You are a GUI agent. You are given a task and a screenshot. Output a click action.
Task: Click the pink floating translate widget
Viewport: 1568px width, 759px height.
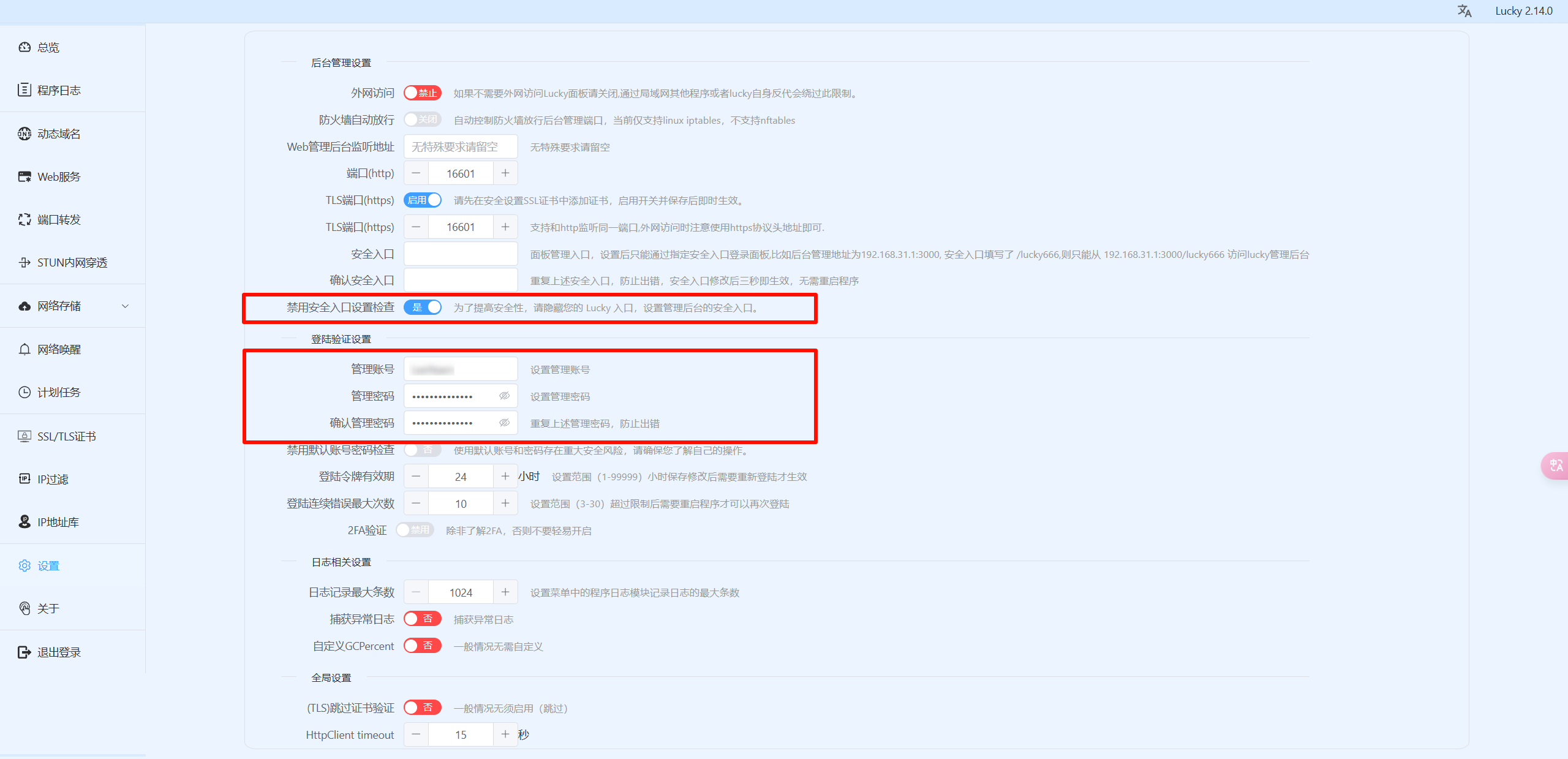click(1555, 466)
